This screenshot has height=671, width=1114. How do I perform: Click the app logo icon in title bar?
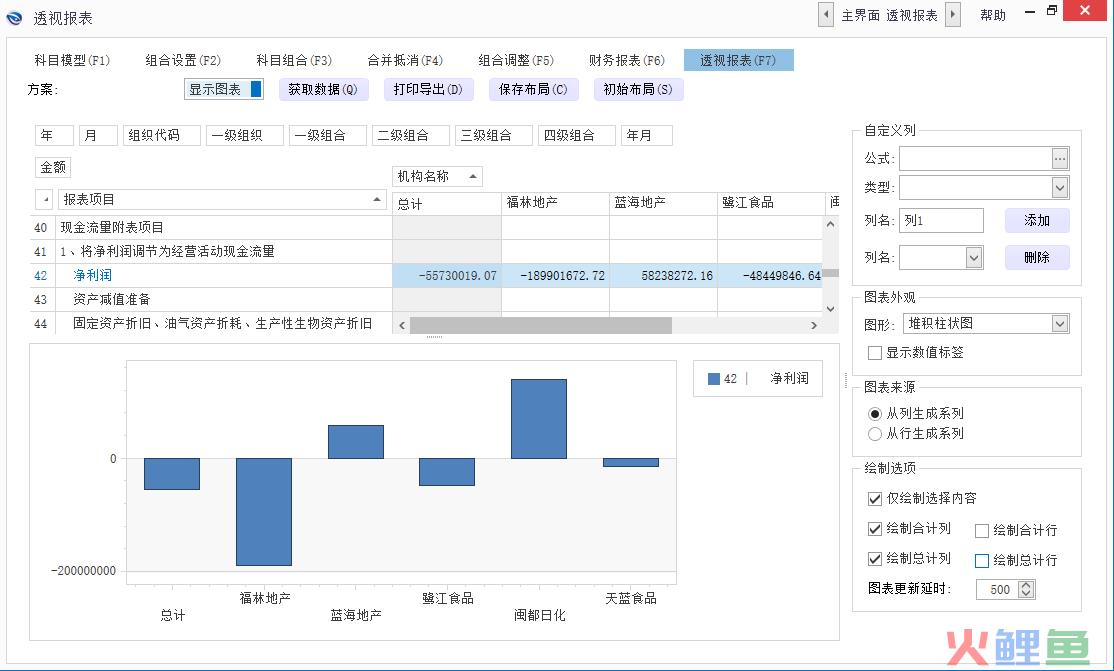coord(15,18)
